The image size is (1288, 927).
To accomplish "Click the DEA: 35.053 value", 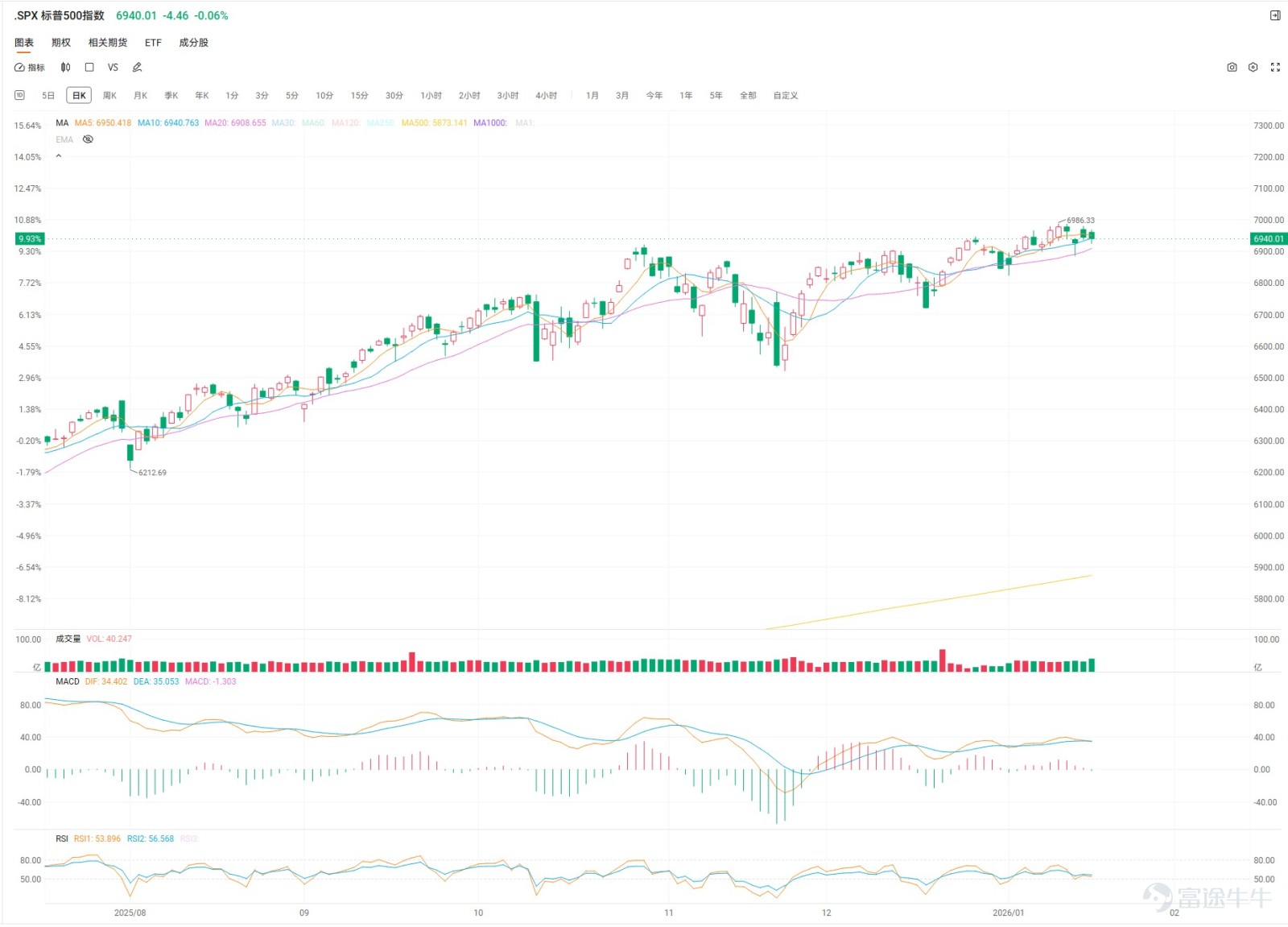I will pos(156,681).
